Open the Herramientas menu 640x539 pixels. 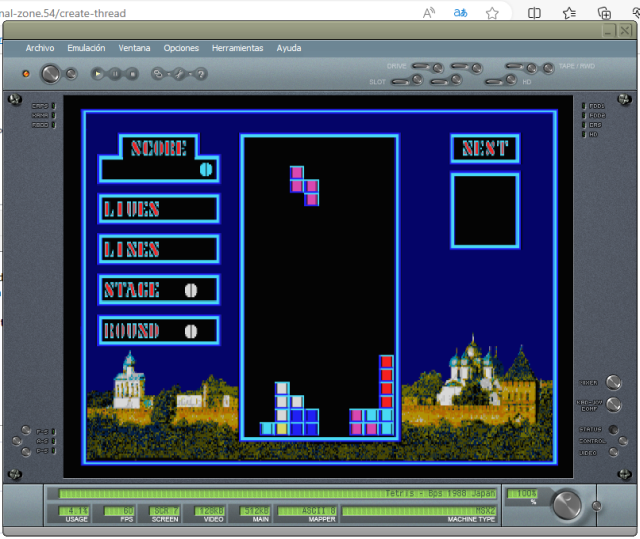(x=238, y=48)
